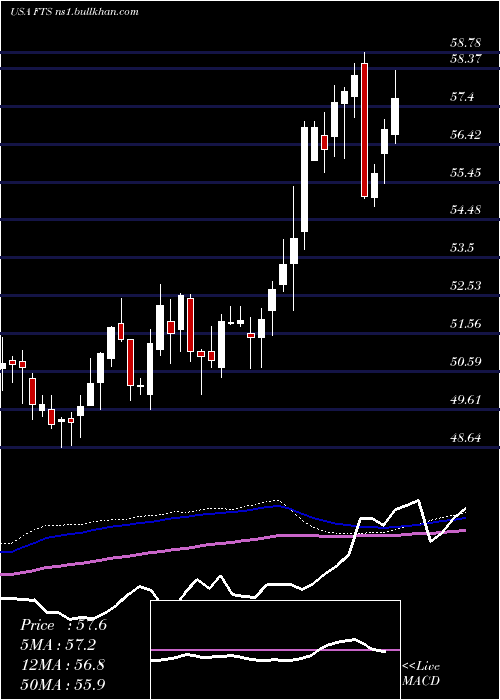The height and width of the screenshot is (700, 500).
Task: Click the MACD inset chart panel
Action: [x=275, y=650]
